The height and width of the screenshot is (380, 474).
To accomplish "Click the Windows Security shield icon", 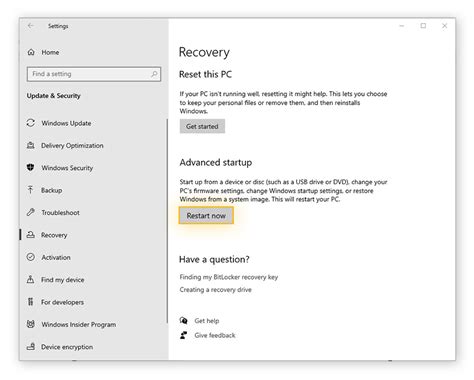I will (31, 167).
